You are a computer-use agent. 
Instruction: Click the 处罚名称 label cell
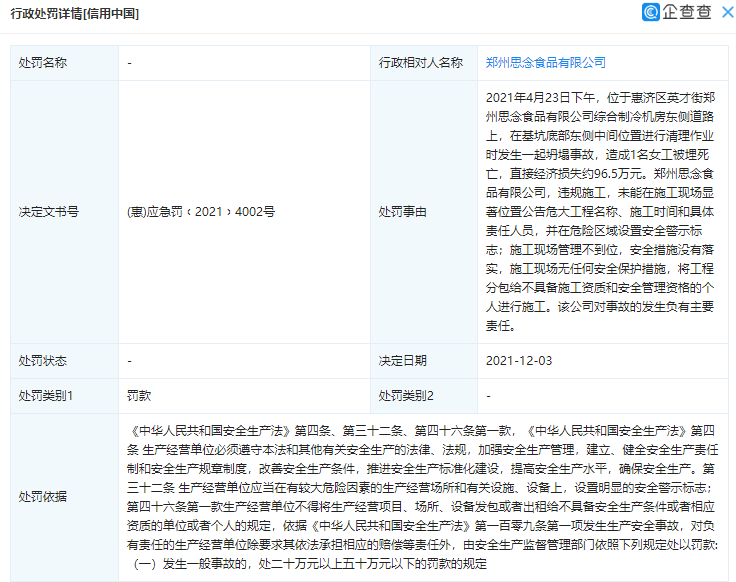coord(64,63)
